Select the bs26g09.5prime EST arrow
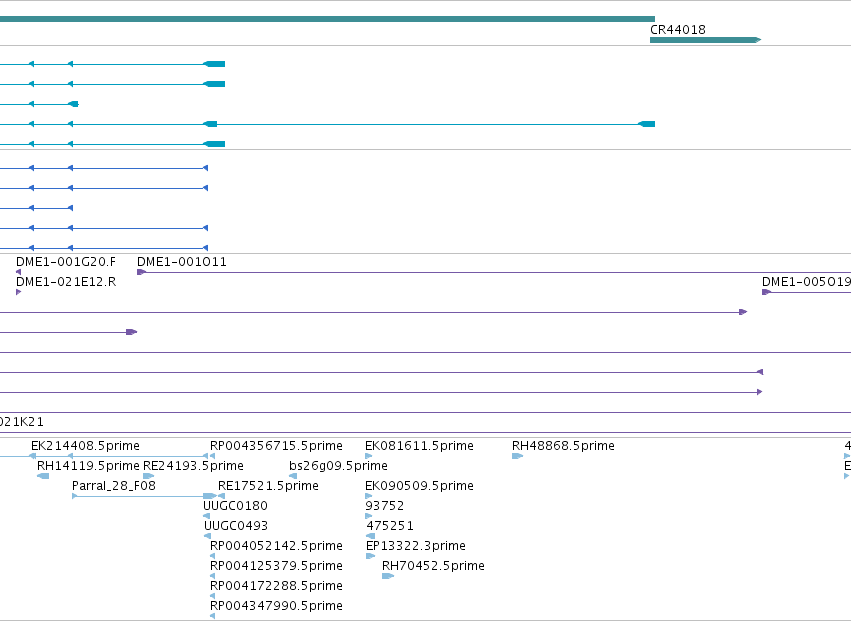The height and width of the screenshot is (621, 851). coord(293,476)
